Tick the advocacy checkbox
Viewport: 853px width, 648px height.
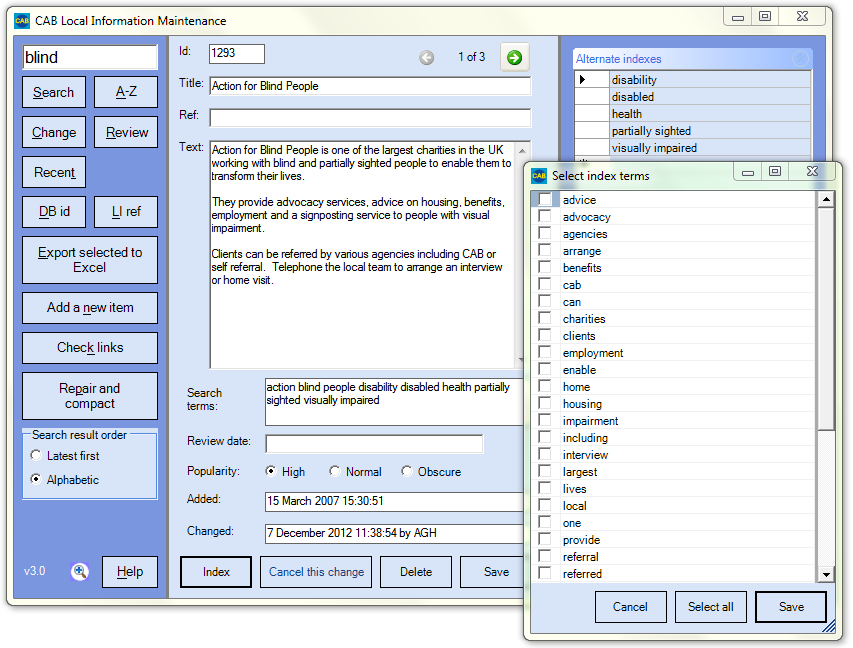click(x=545, y=216)
